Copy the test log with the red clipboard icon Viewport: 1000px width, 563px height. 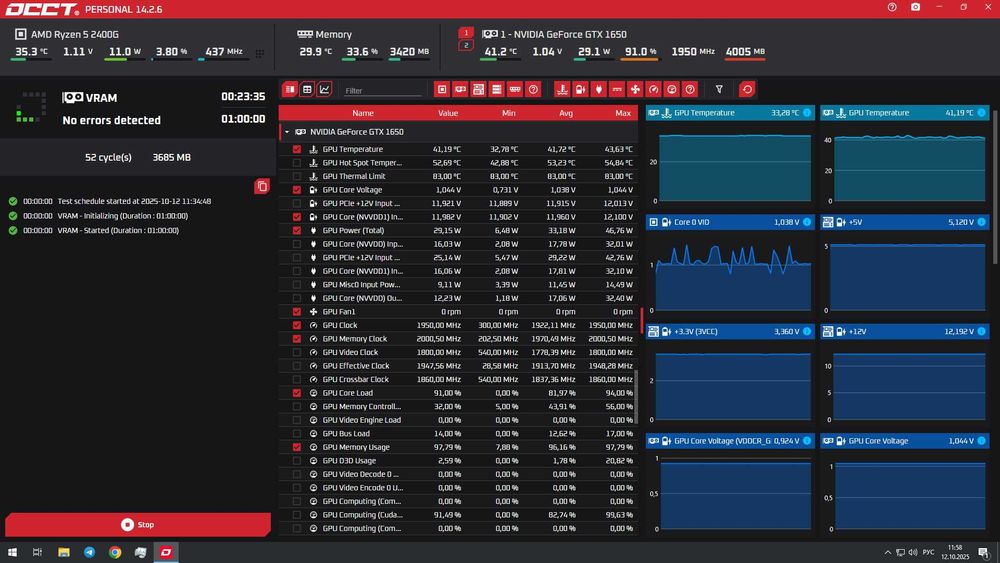pyautogui.click(x=262, y=186)
